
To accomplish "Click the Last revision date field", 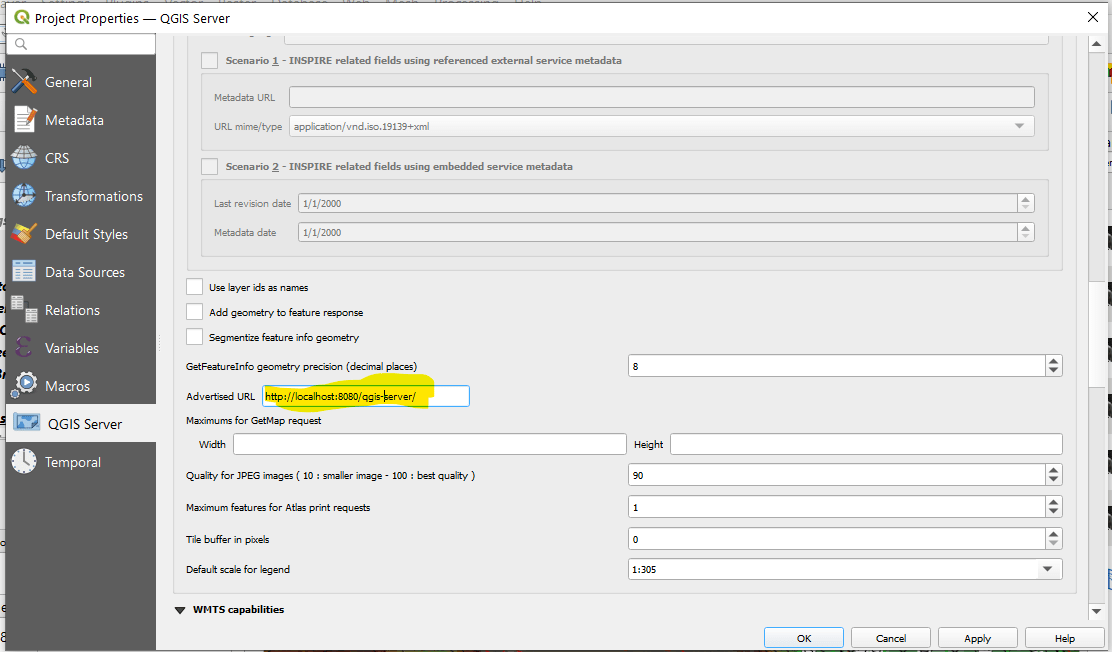I will (x=658, y=203).
